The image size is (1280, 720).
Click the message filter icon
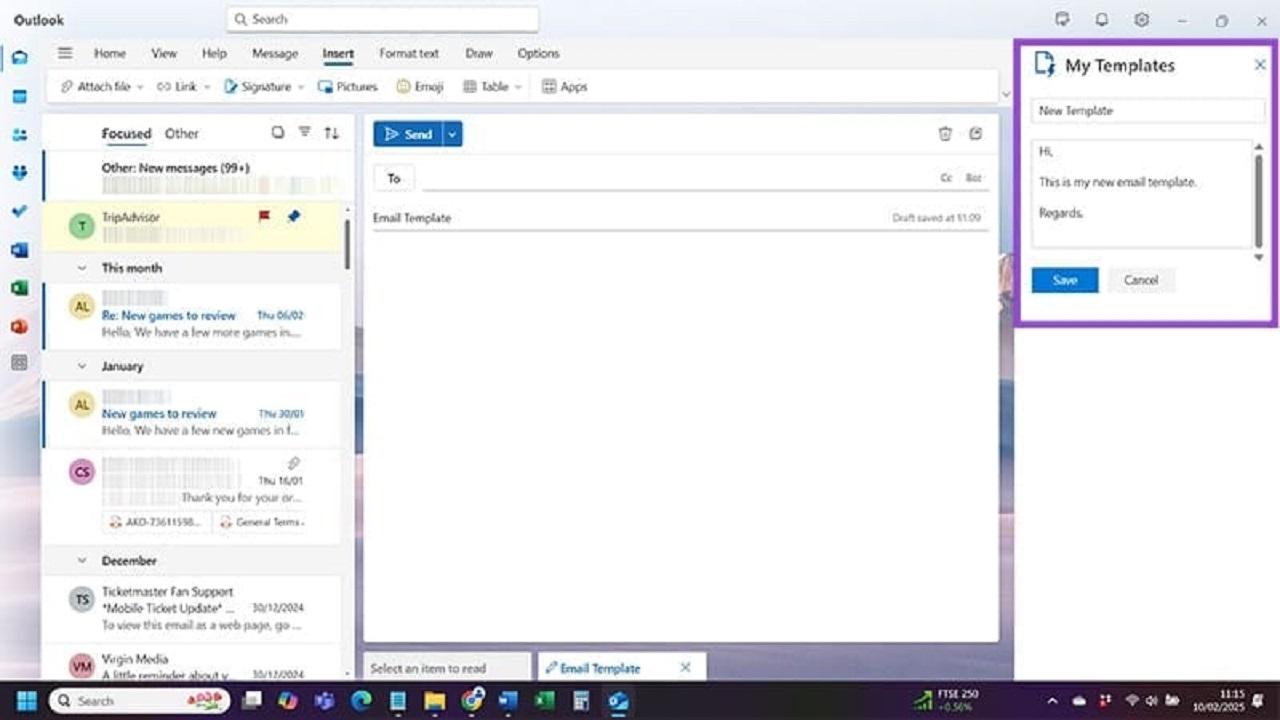click(x=305, y=133)
